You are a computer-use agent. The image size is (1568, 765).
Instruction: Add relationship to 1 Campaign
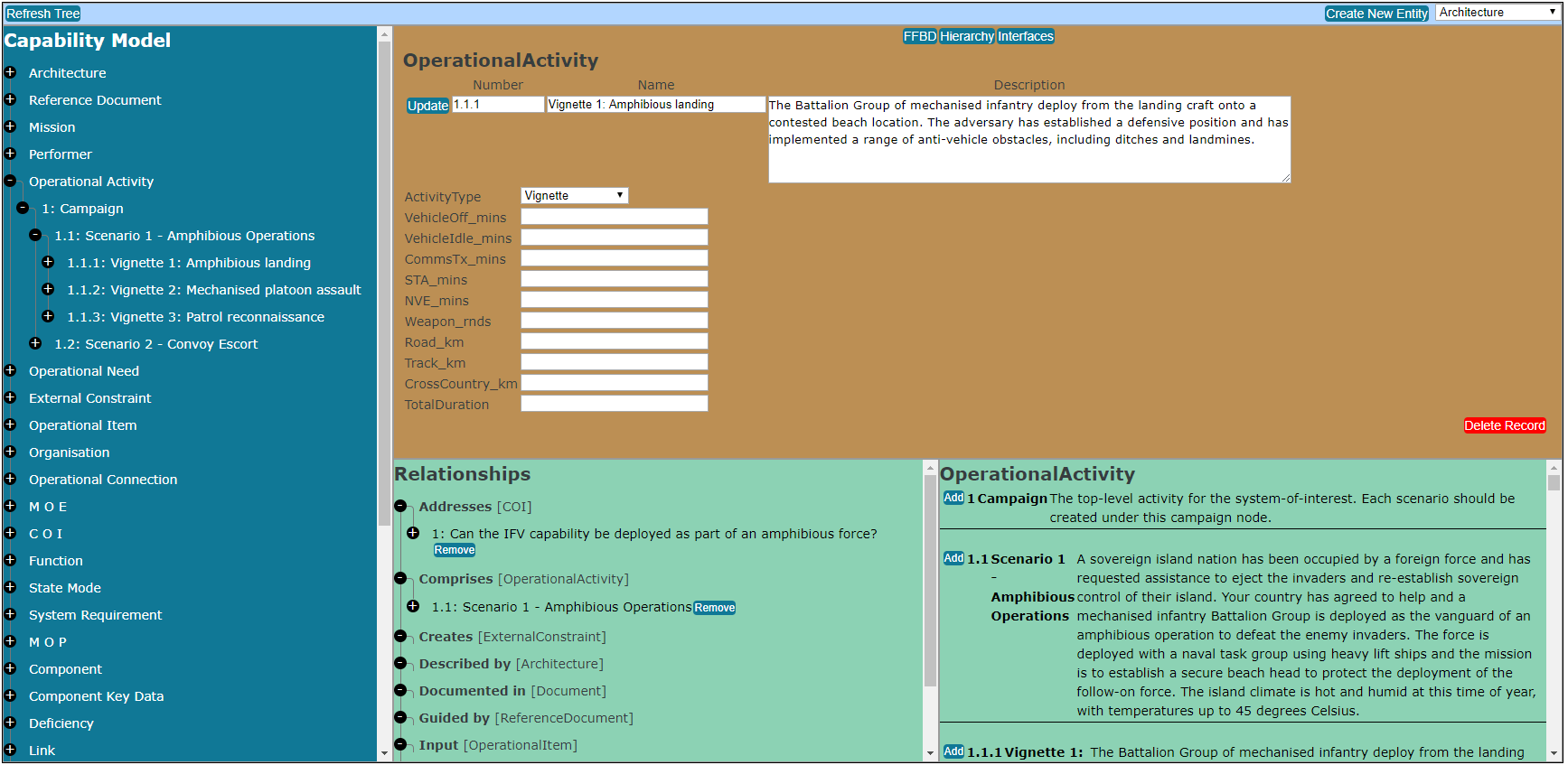[x=953, y=498]
